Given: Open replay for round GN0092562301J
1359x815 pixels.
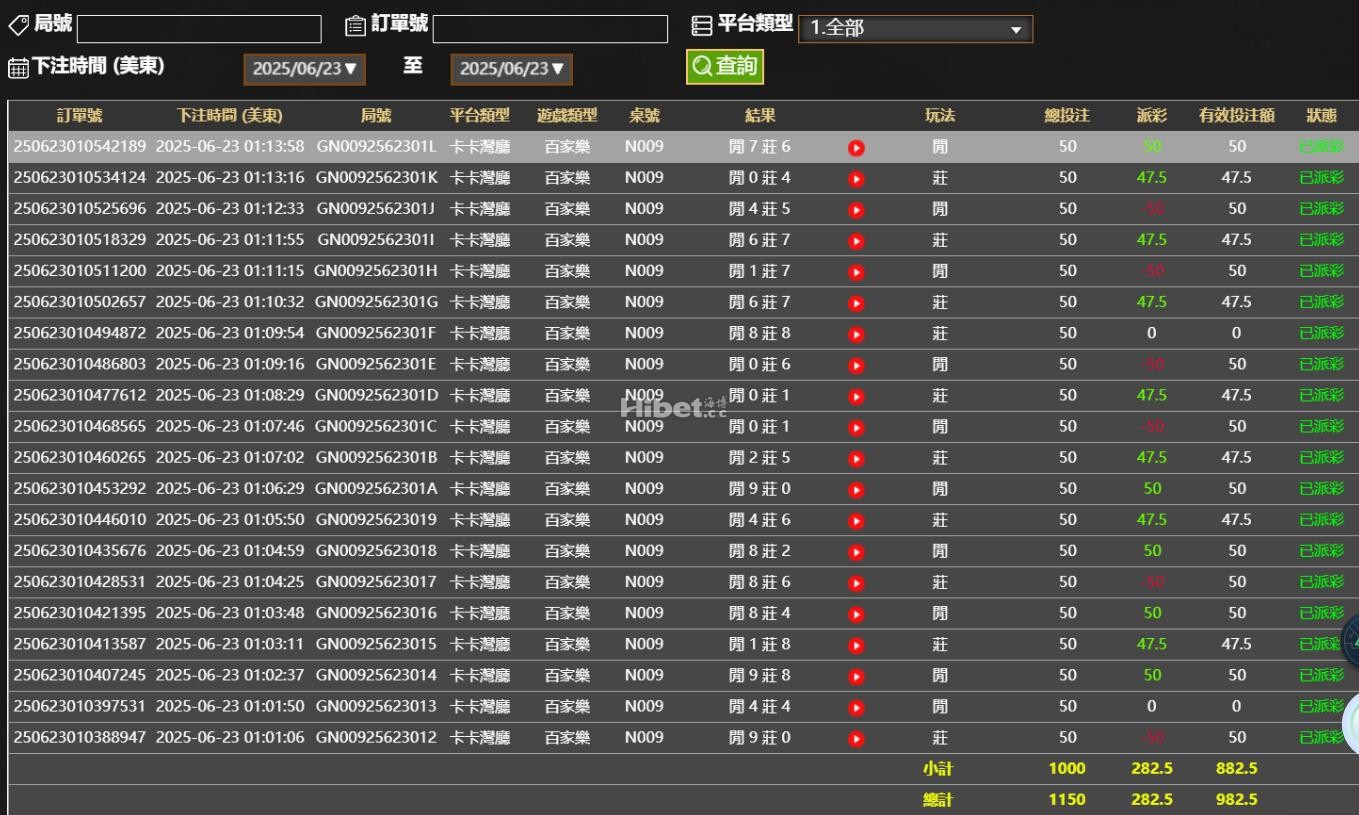Looking at the screenshot, I should 856,210.
